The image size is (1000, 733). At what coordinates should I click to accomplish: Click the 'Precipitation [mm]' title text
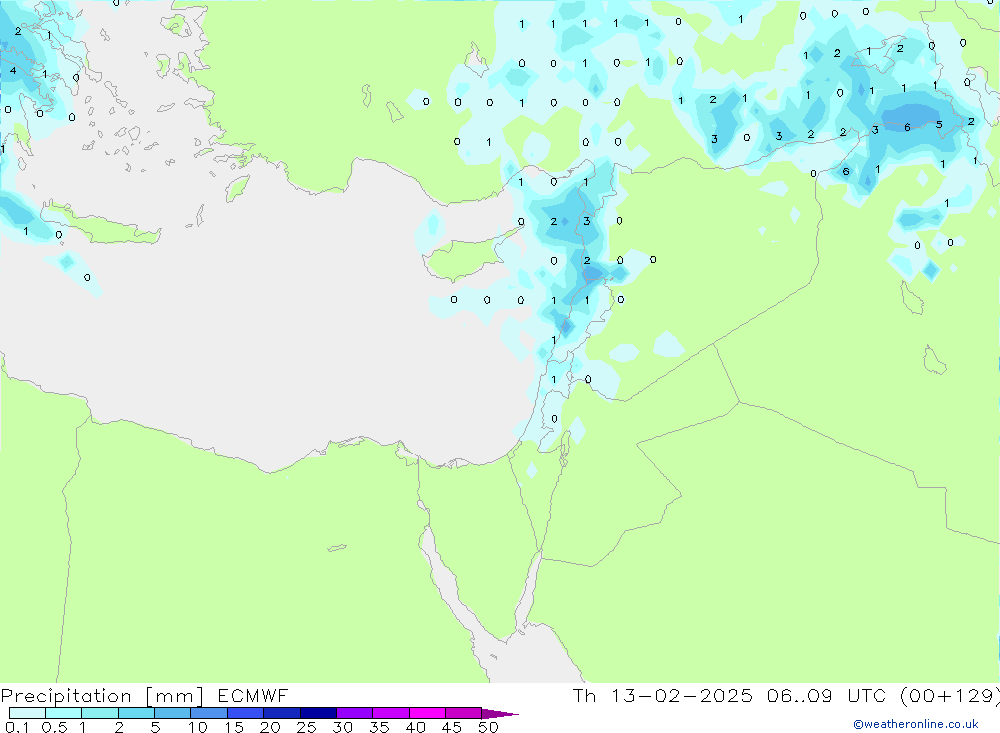coord(102,696)
